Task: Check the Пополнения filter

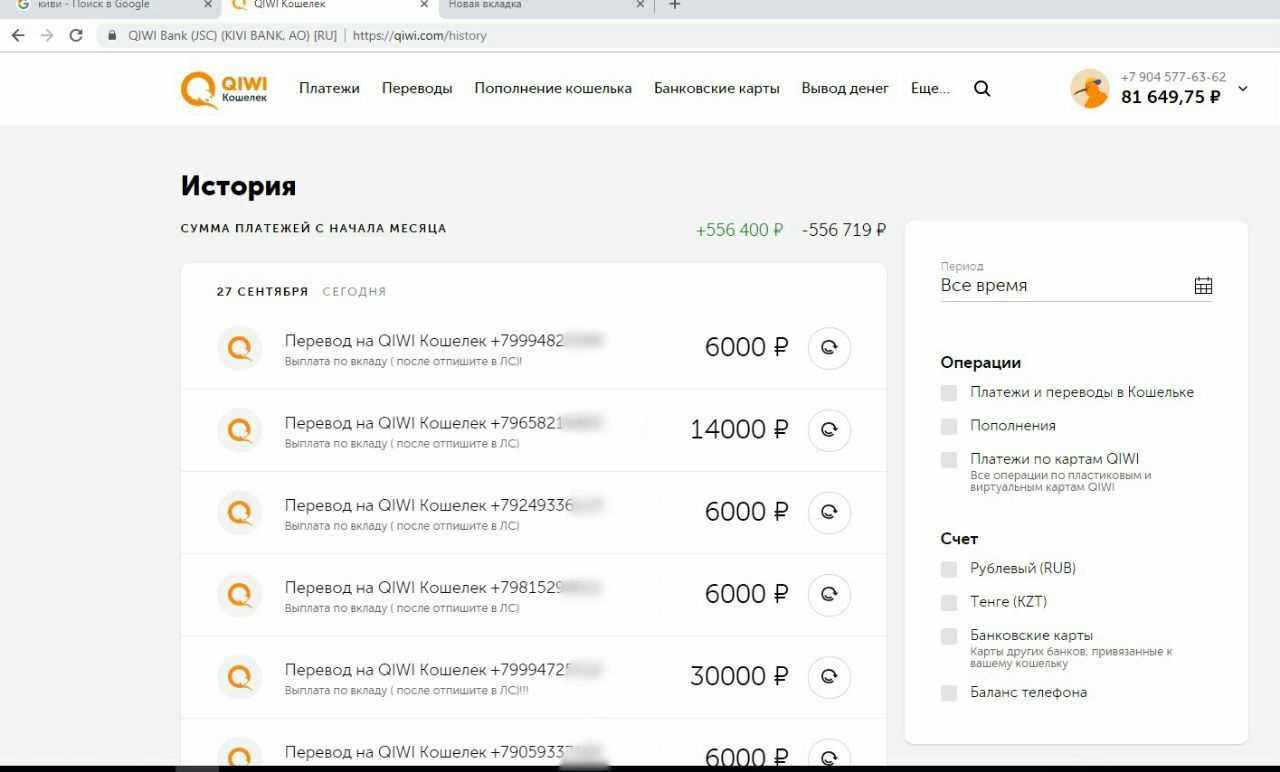Action: [x=949, y=426]
